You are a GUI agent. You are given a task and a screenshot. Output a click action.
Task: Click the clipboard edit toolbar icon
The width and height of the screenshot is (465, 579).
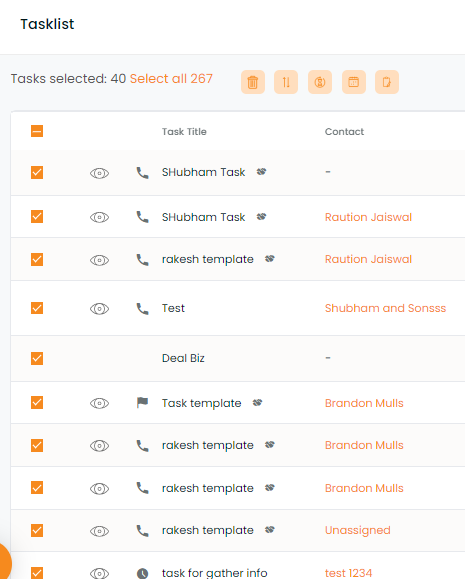387,82
